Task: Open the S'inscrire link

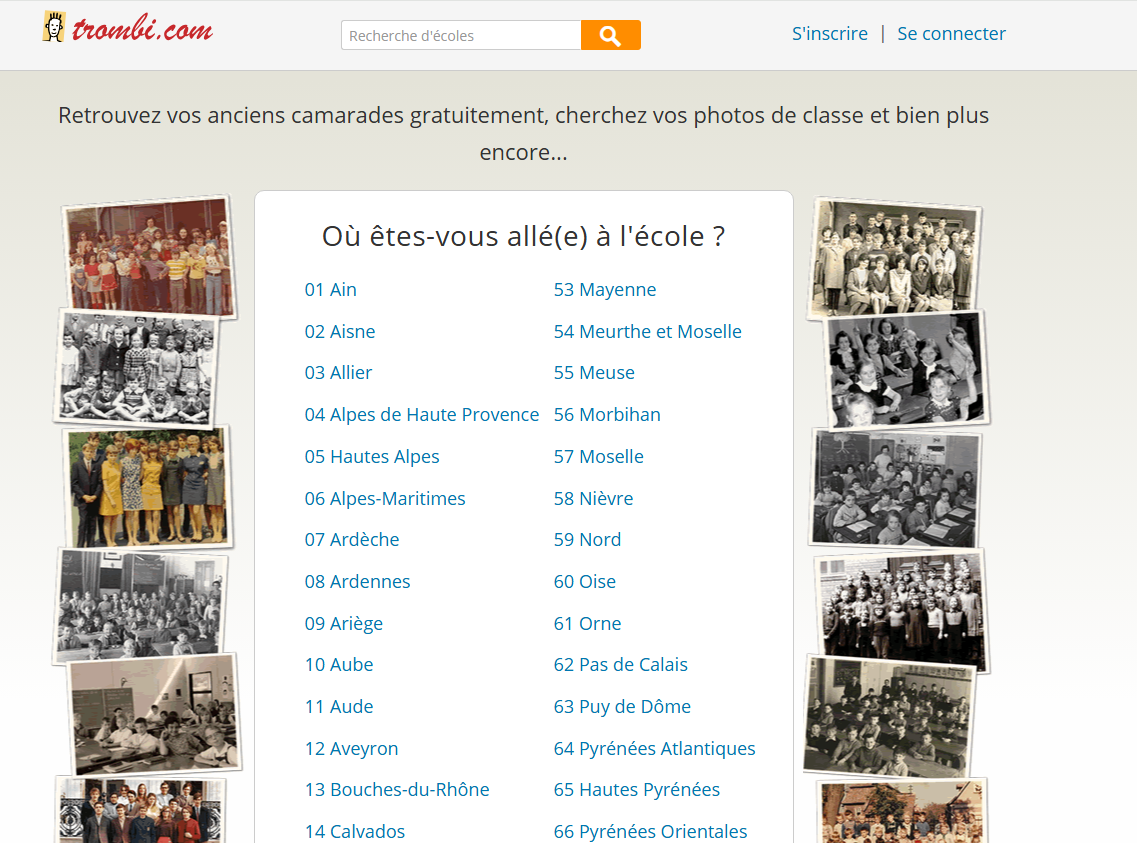Action: coord(830,33)
